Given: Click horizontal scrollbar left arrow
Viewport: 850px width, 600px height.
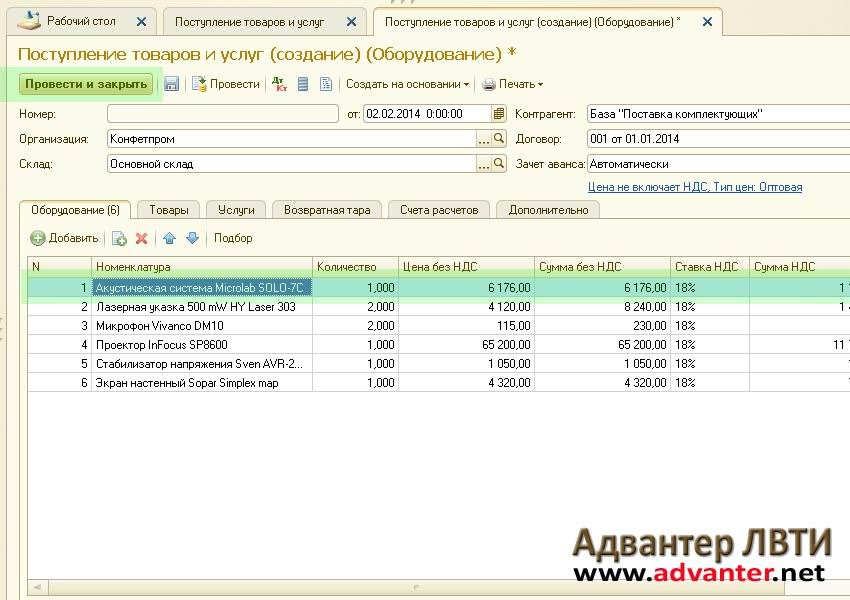Looking at the screenshot, I should tap(37, 587).
